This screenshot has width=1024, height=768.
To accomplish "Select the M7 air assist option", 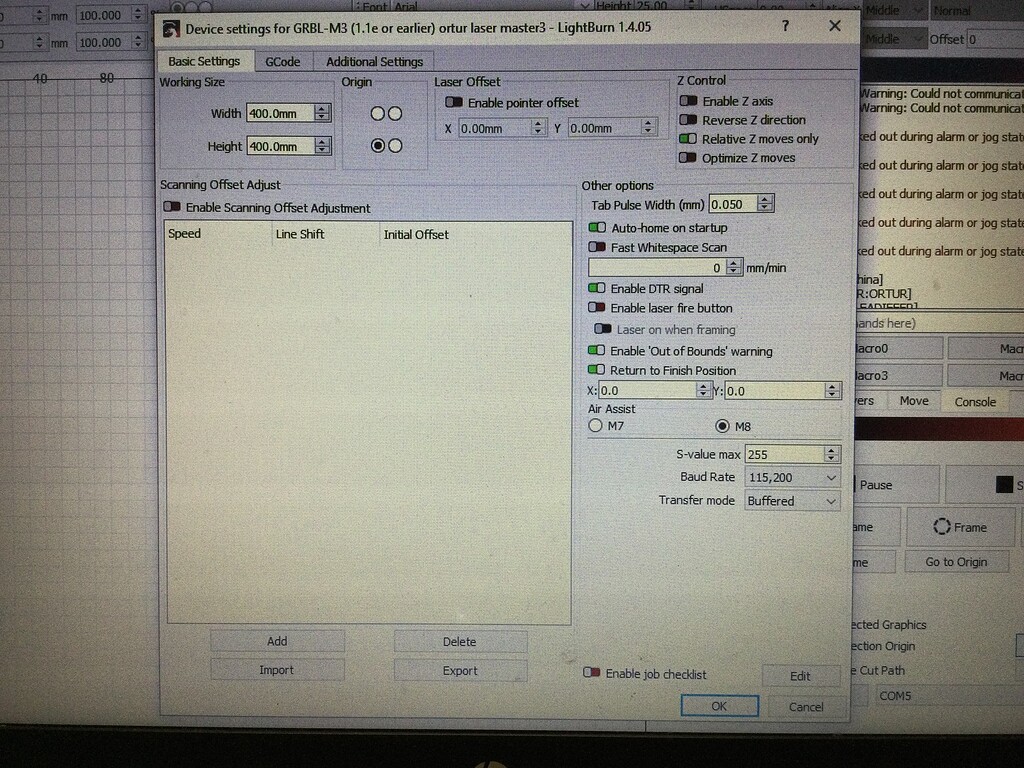I will click(596, 426).
